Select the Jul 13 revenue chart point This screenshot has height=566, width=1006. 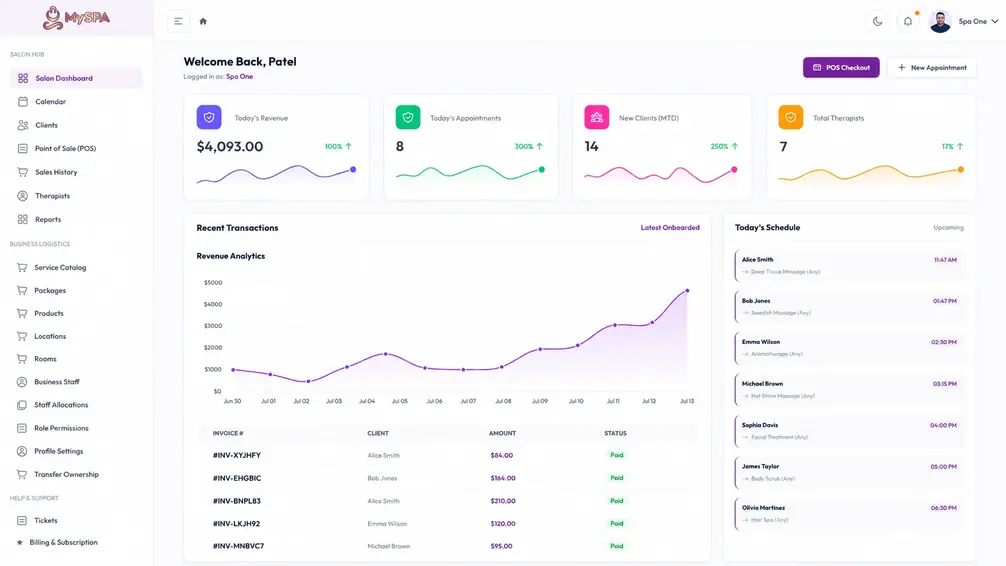(687, 291)
